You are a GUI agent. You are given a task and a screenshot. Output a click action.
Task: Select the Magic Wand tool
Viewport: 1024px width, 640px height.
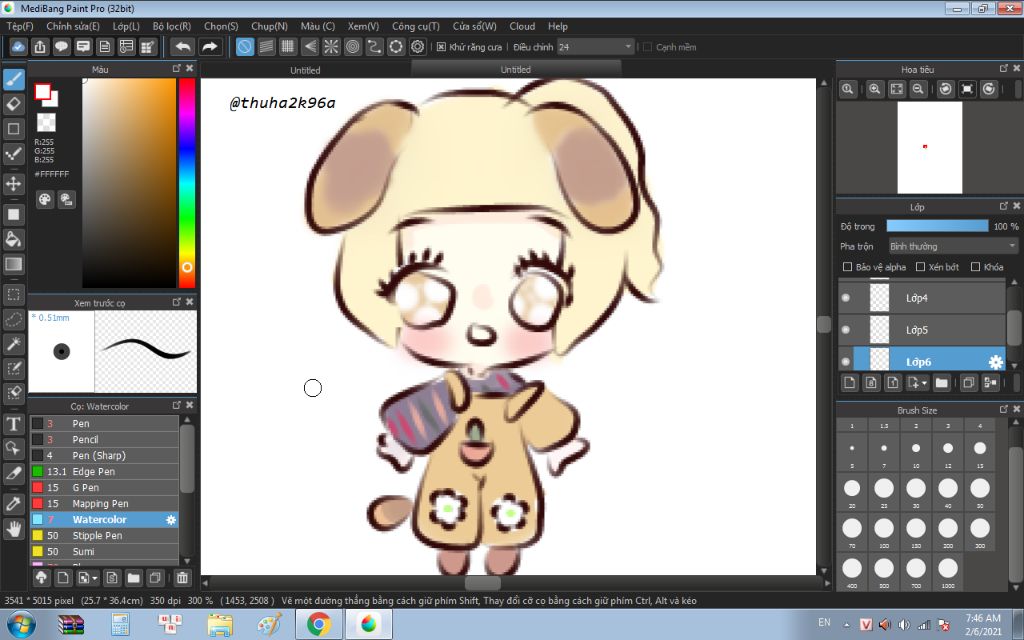(14, 344)
